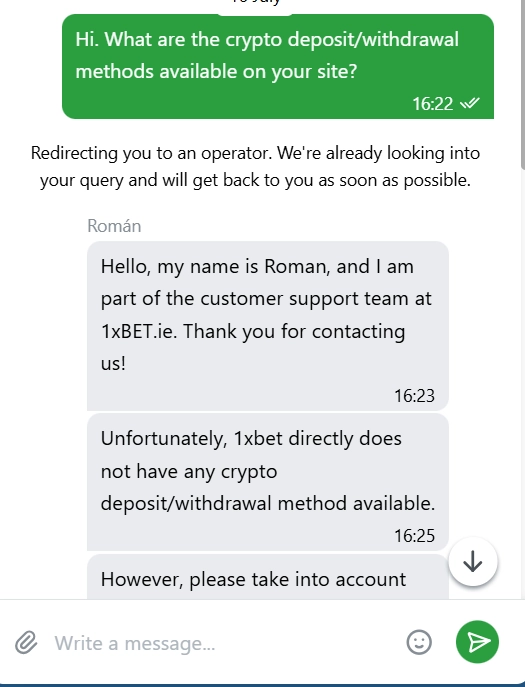
Task: Open the emoji picker smiley icon
Action: click(419, 642)
